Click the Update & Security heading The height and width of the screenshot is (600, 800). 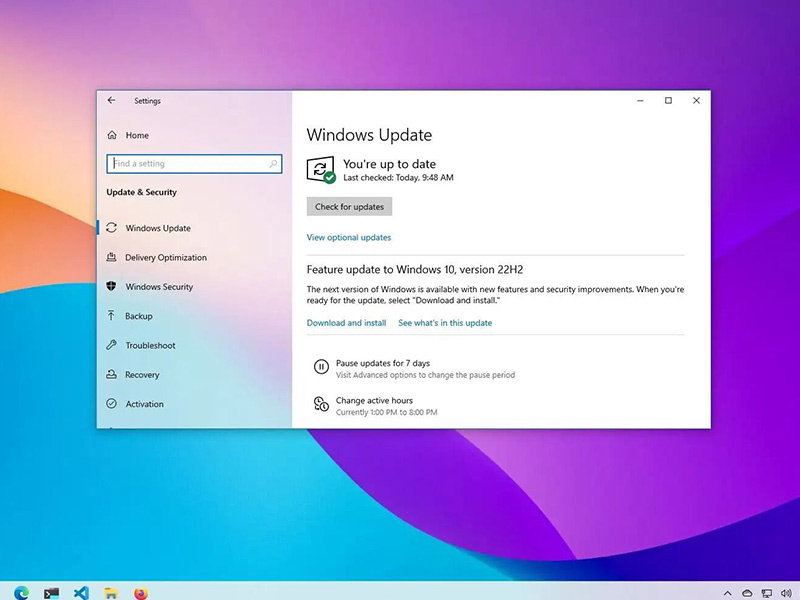(x=142, y=192)
